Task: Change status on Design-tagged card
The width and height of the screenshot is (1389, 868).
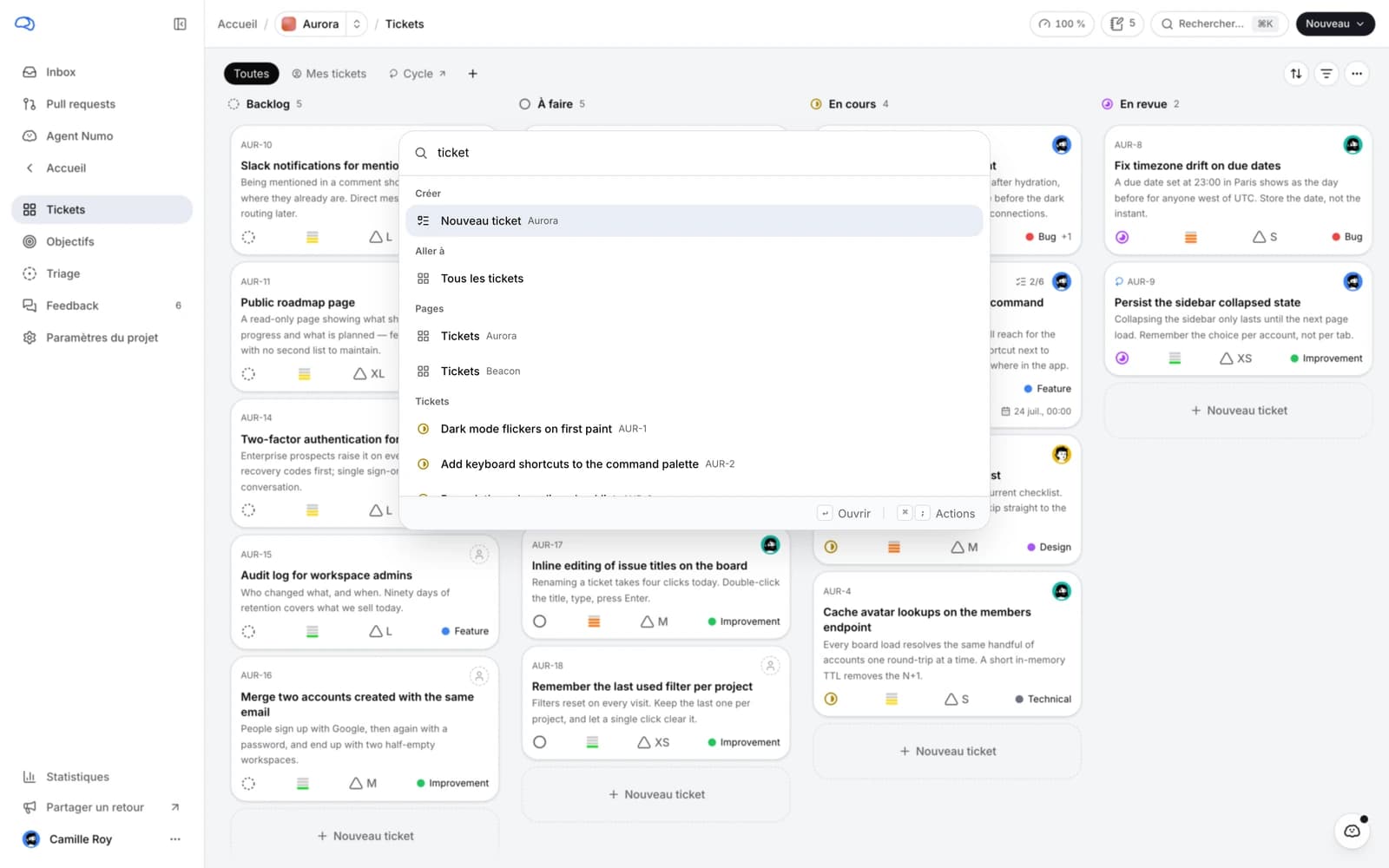Action: pos(831,547)
